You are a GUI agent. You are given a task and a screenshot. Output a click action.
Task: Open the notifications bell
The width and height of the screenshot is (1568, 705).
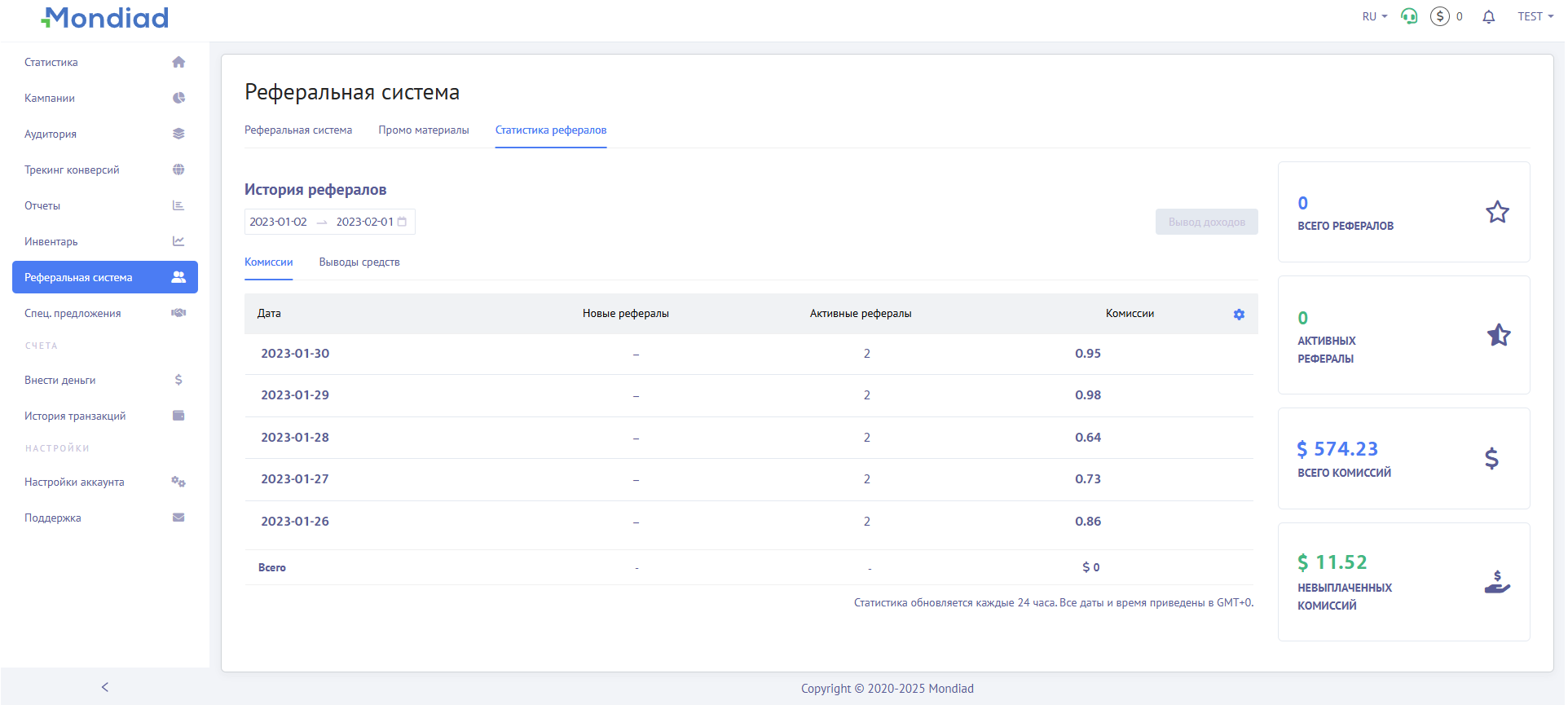[1489, 16]
